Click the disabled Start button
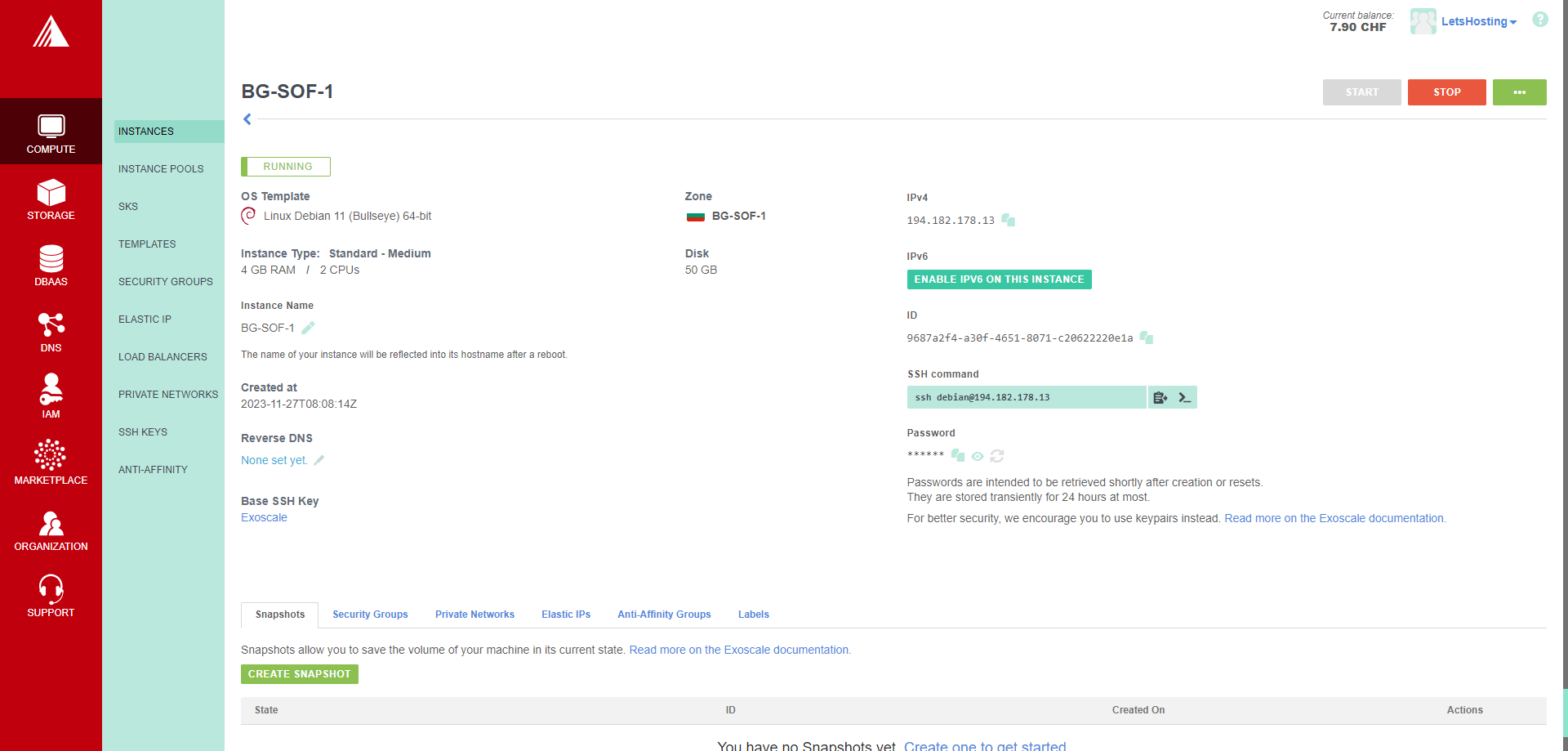The image size is (1568, 751). click(1361, 92)
